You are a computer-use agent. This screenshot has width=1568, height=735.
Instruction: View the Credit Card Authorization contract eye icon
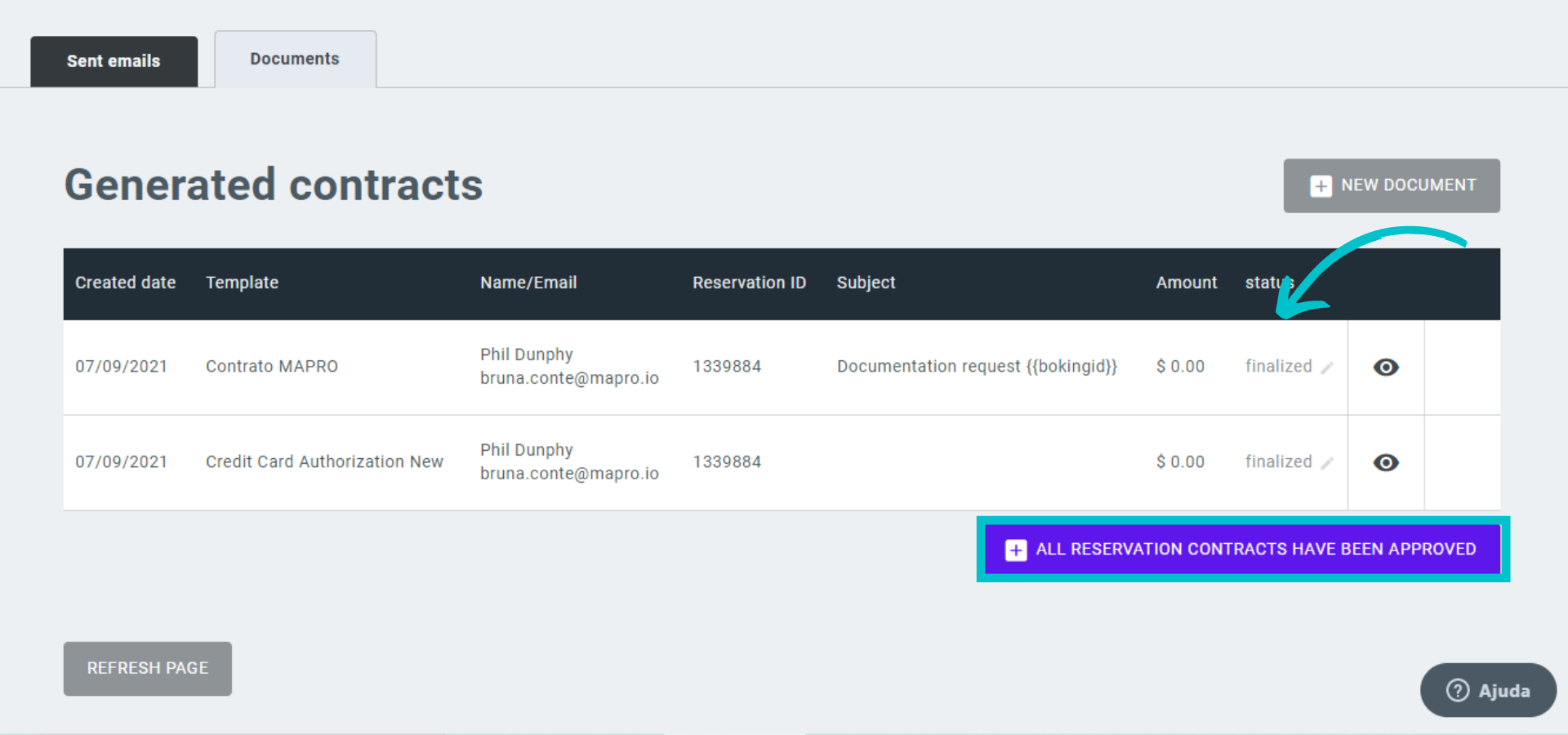coord(1386,463)
